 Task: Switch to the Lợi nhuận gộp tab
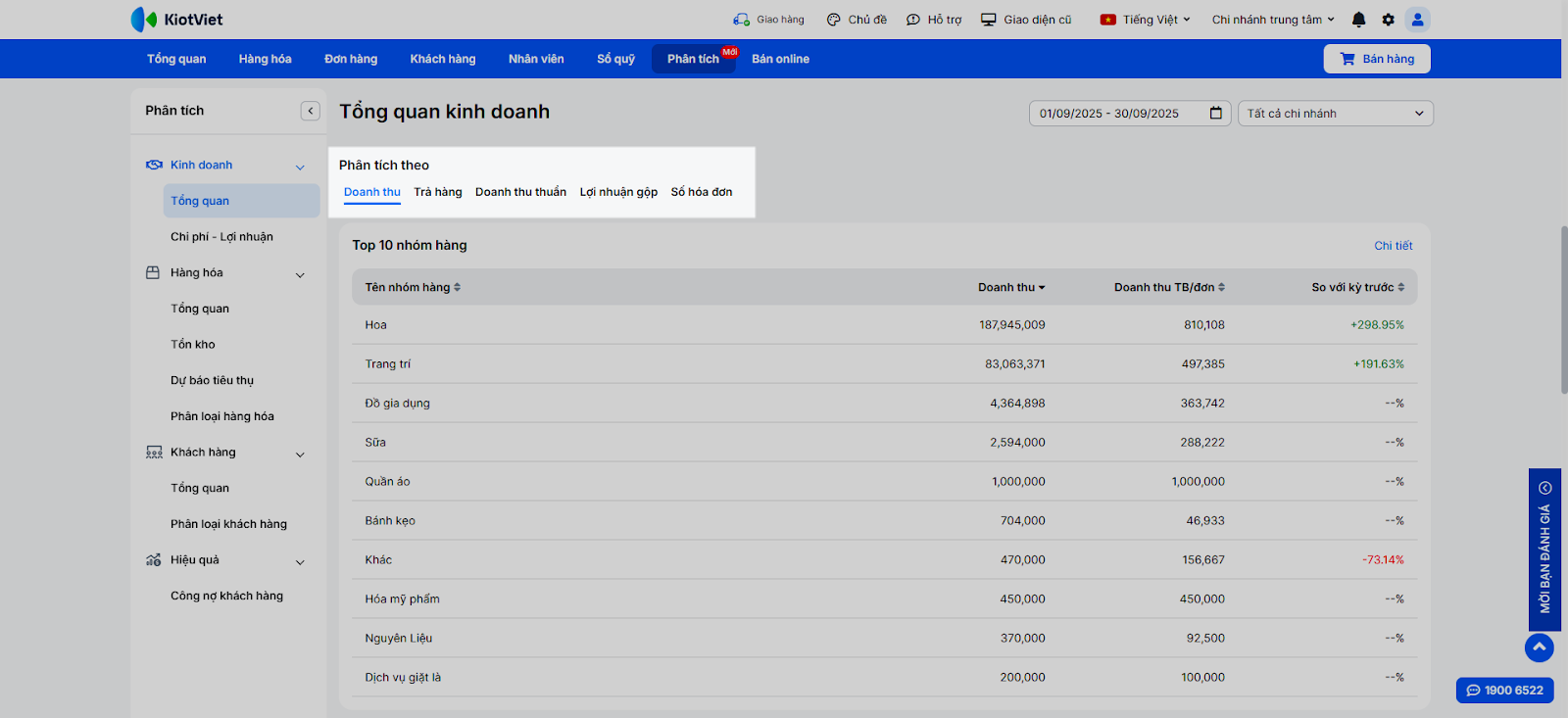pyautogui.click(x=618, y=192)
